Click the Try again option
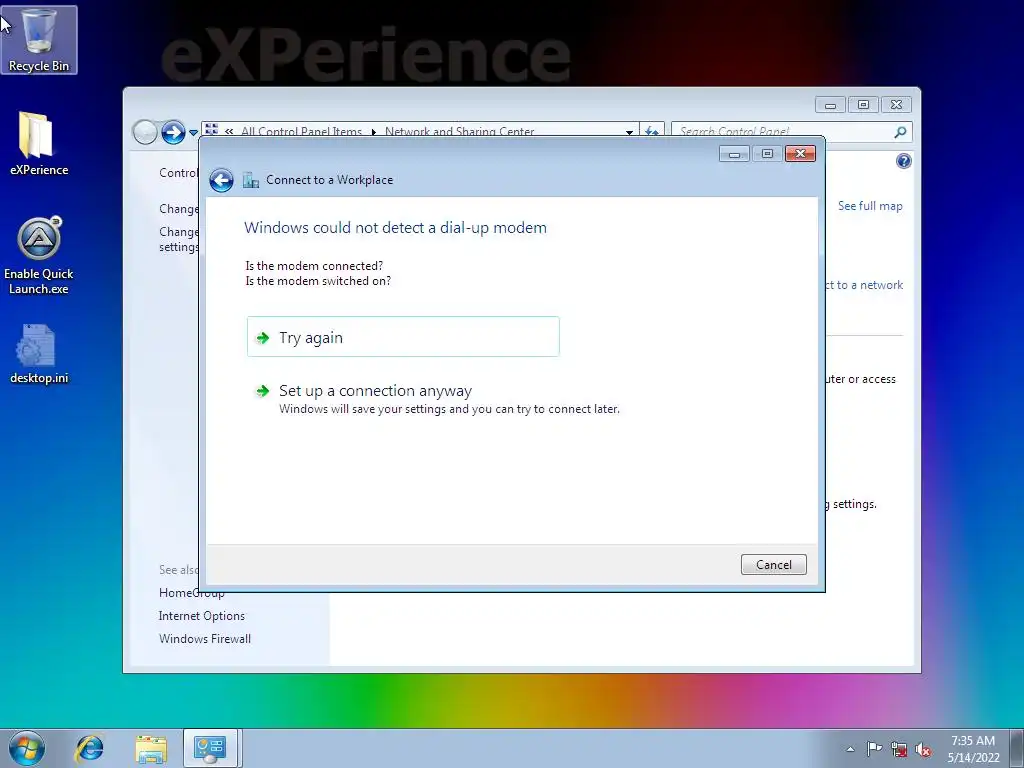1024x768 pixels. 403,337
